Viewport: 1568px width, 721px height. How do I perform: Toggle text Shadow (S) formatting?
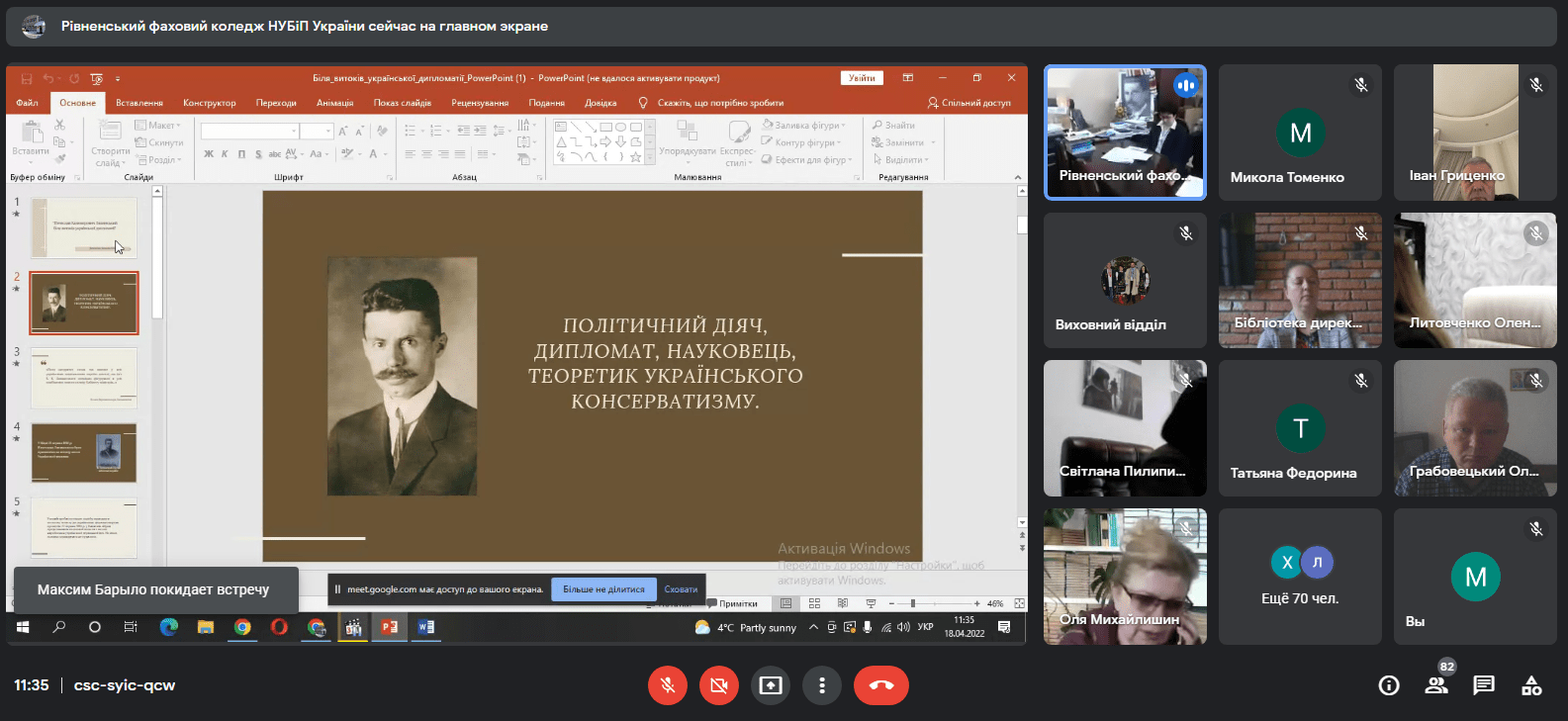[258, 154]
